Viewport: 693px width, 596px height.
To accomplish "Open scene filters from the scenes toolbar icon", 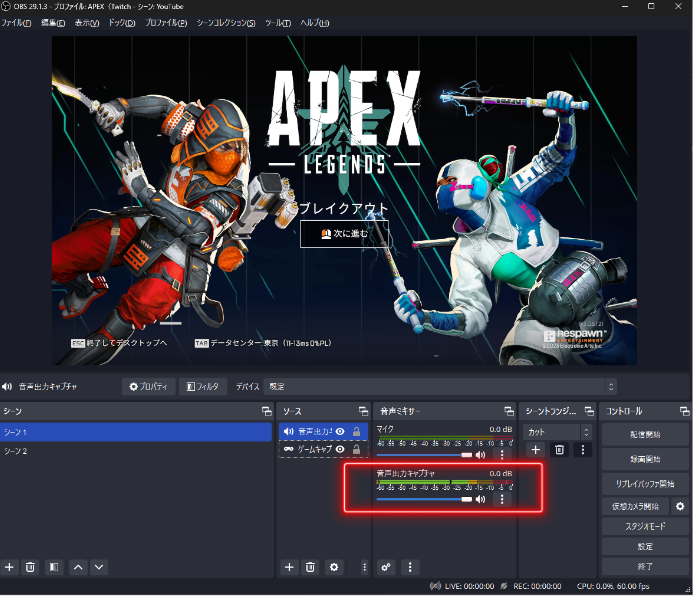I will click(x=54, y=567).
